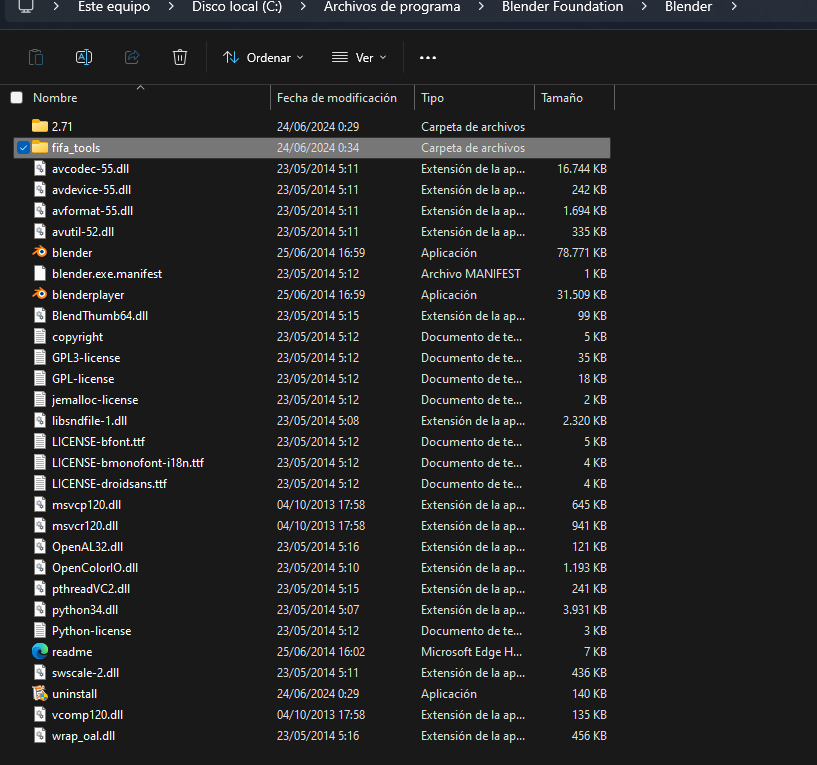Screen dimensions: 817x765
Task: Click the Rename icon in toolbar
Action: pos(84,57)
